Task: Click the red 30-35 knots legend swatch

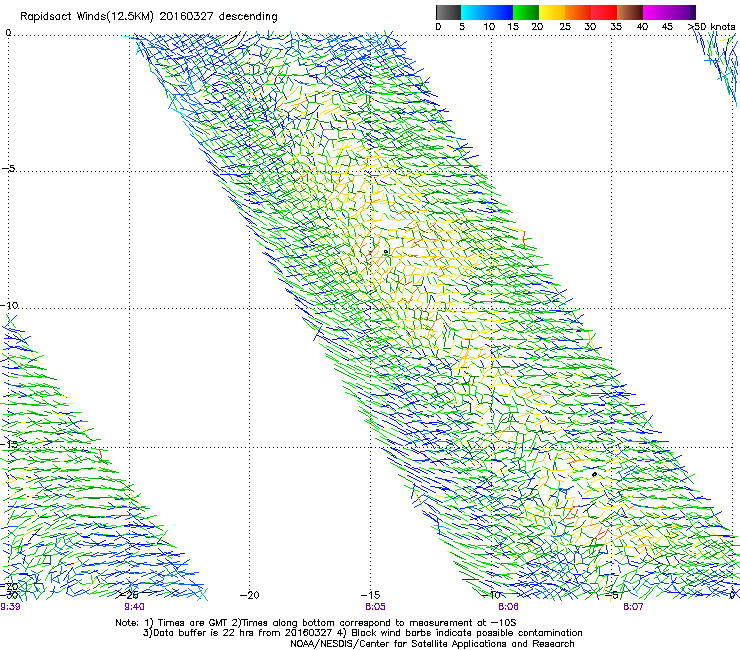Action: [x=604, y=12]
